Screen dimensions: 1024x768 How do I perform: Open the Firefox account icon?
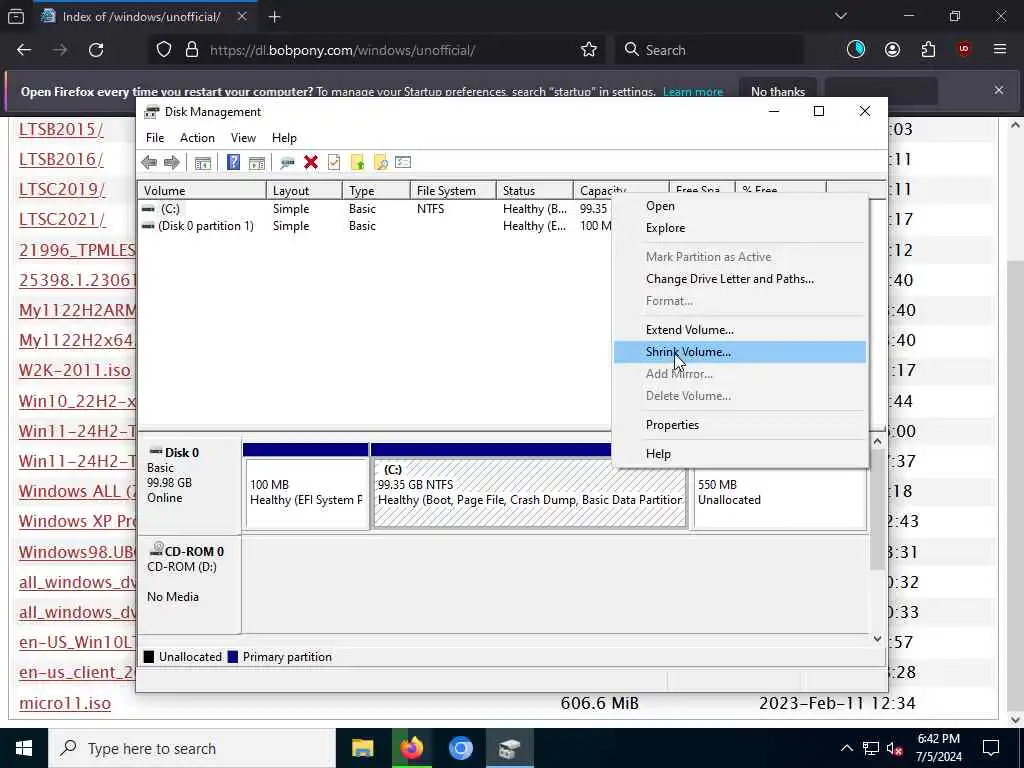[892, 50]
